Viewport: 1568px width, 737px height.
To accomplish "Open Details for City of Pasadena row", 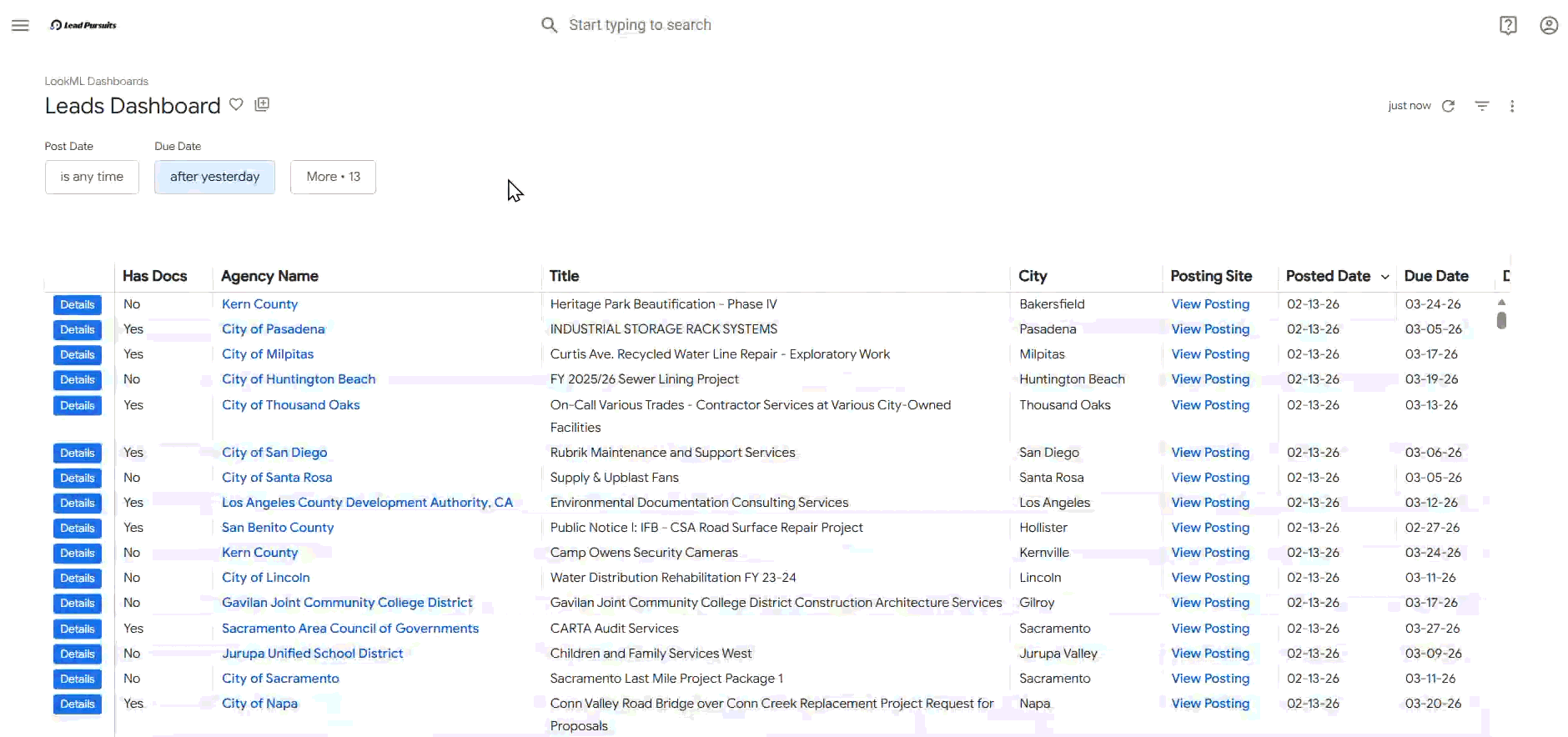I will click(78, 330).
